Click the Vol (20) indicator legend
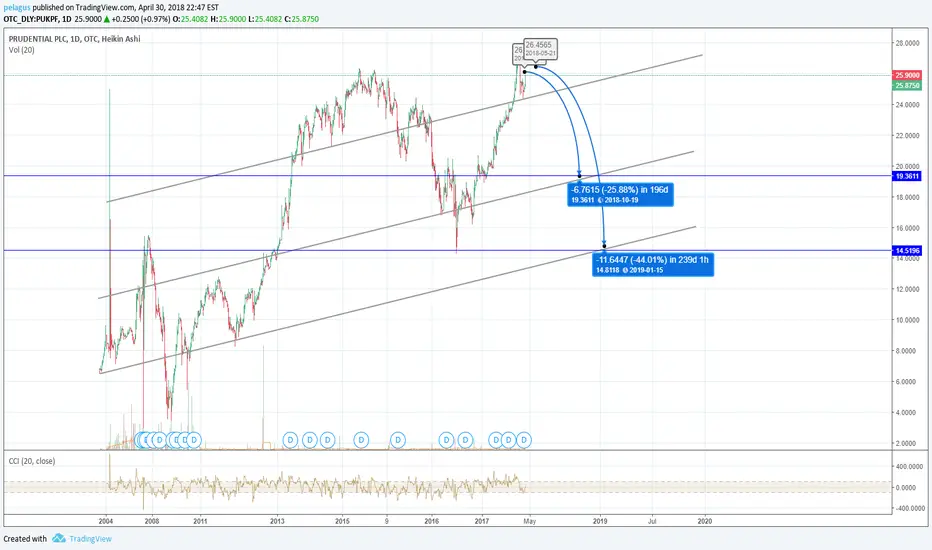 pos(21,50)
